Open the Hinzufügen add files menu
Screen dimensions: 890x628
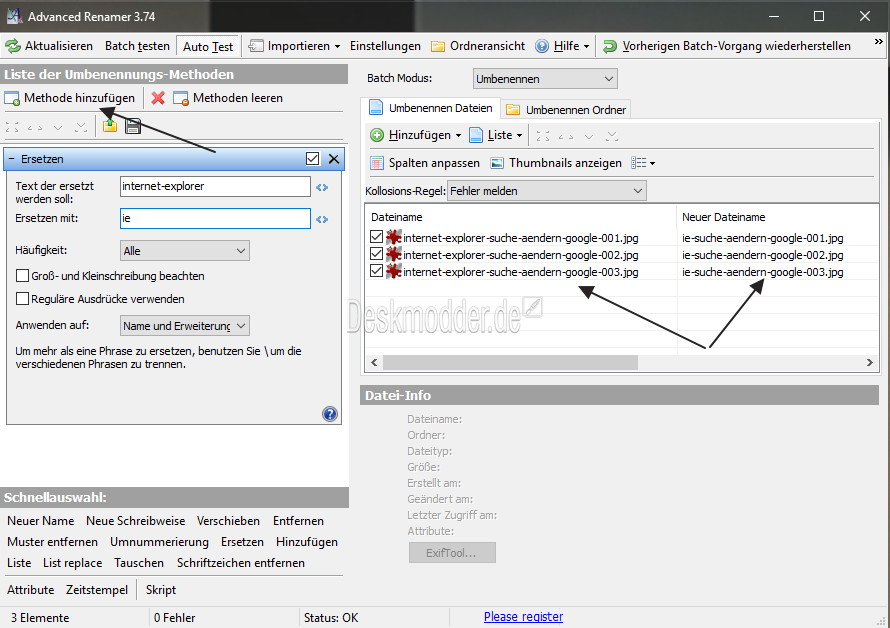[415, 135]
